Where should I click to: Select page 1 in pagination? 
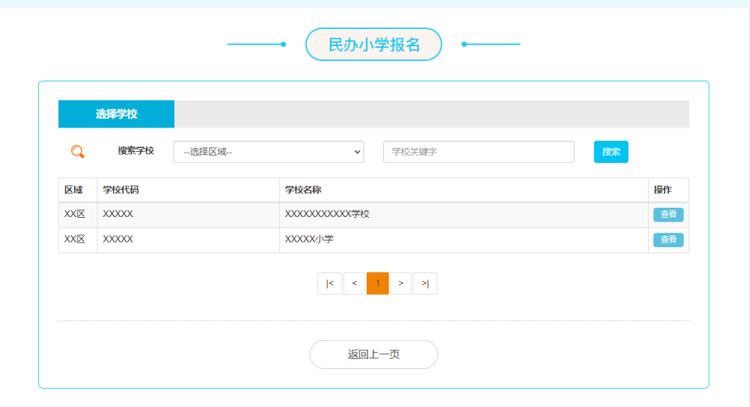377,284
